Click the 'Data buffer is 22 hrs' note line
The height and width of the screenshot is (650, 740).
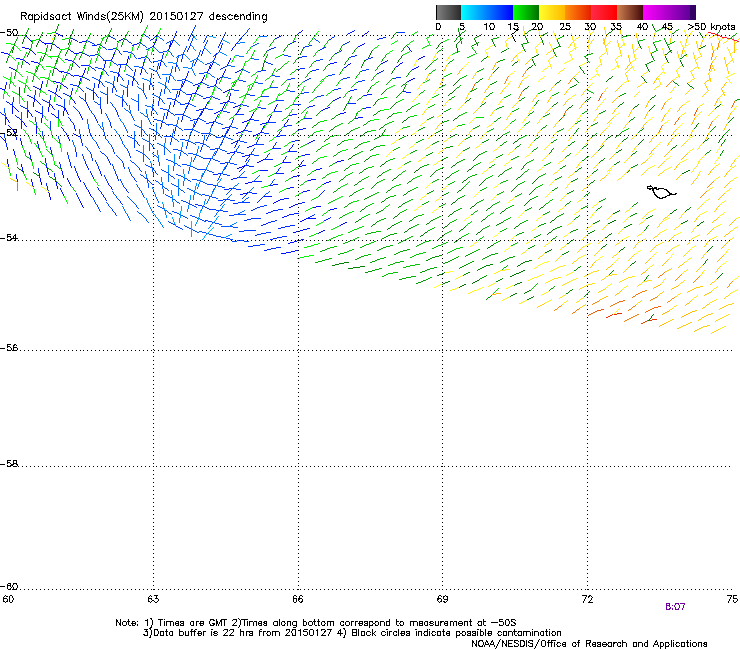pos(352,633)
